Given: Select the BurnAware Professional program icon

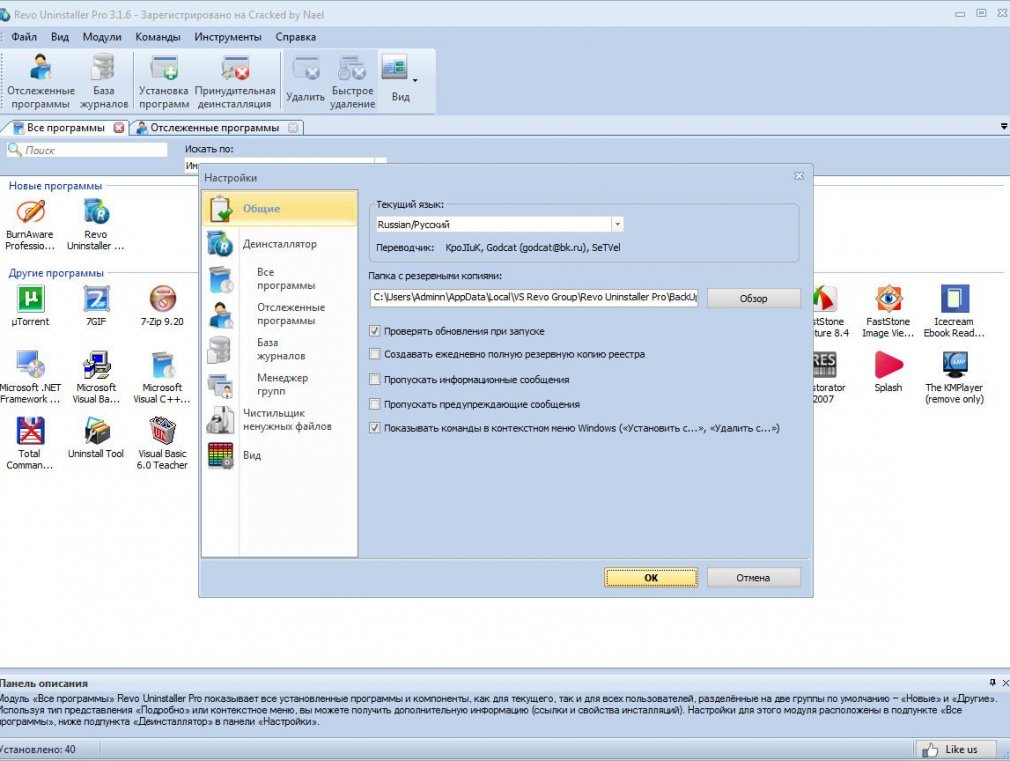Looking at the screenshot, I should click(30, 224).
